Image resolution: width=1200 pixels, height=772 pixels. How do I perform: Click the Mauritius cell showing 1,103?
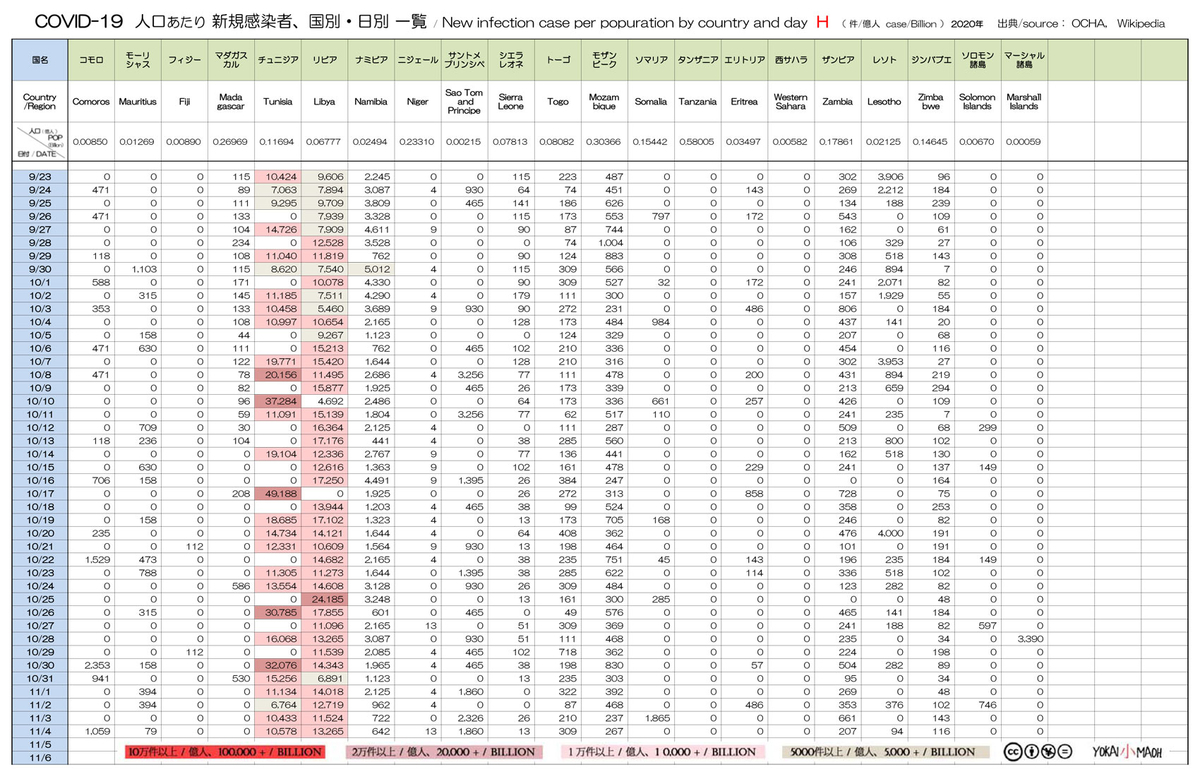point(138,269)
